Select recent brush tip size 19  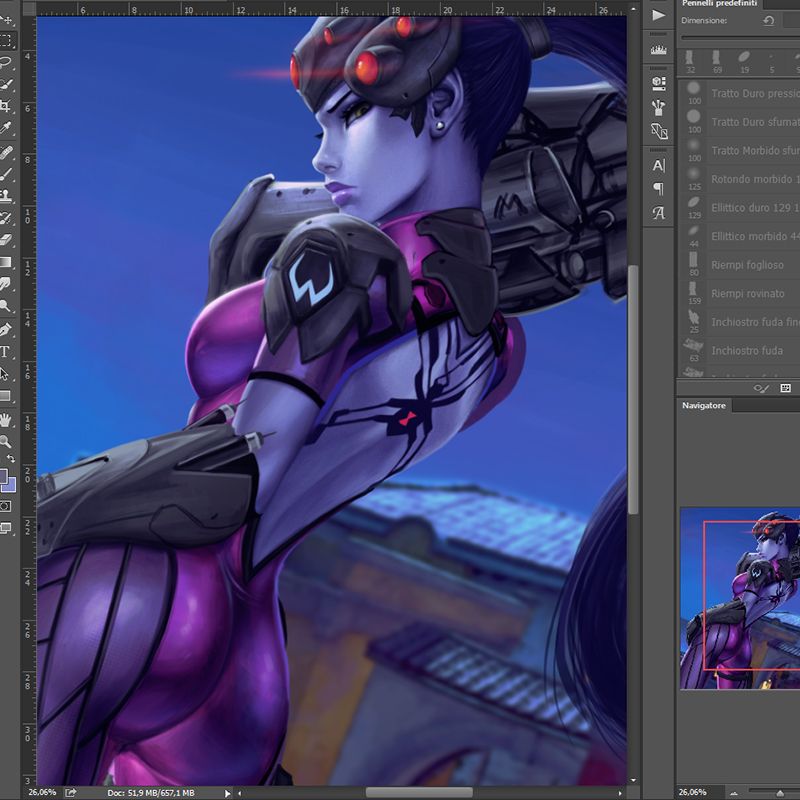(744, 62)
